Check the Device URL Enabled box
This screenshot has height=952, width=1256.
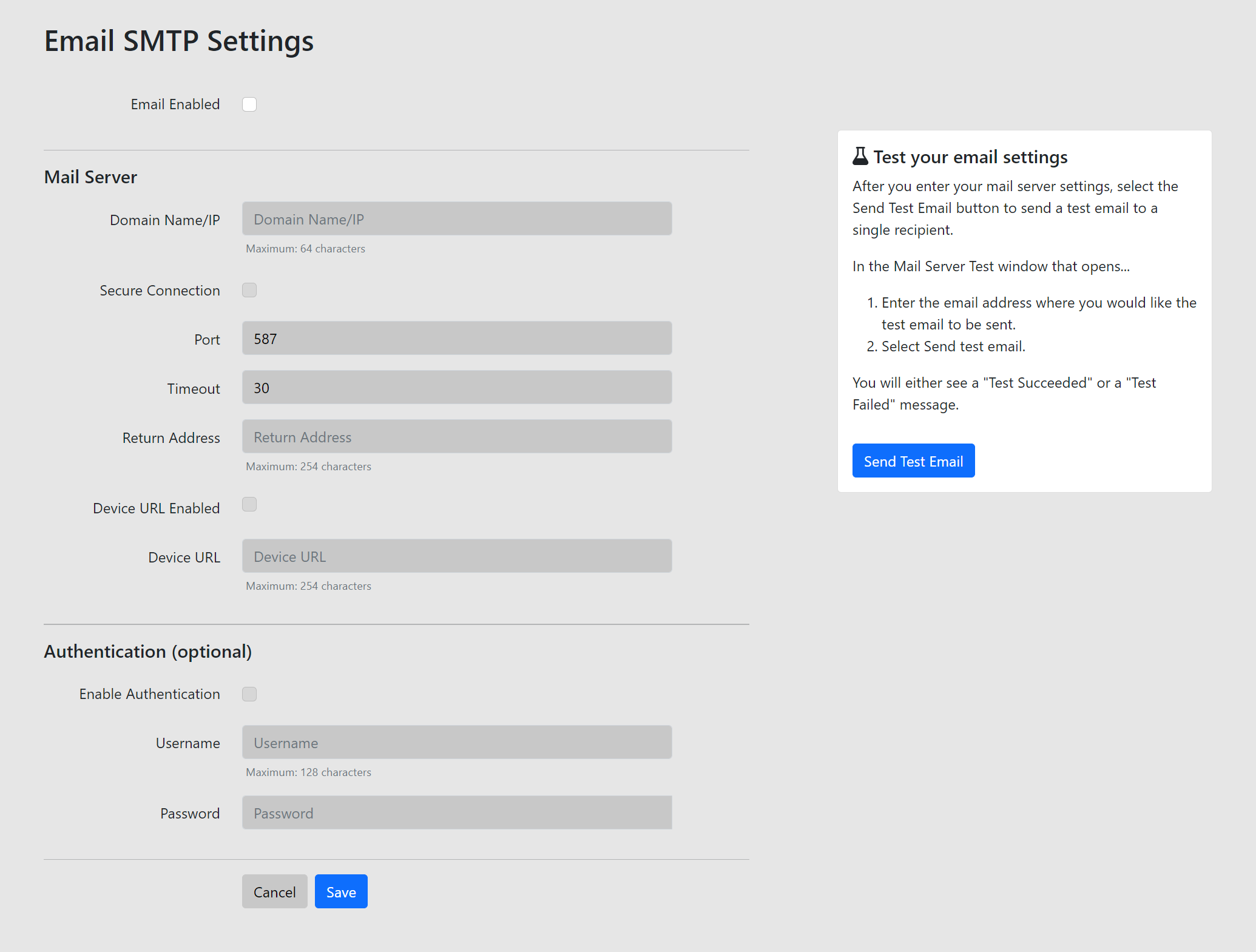249,505
